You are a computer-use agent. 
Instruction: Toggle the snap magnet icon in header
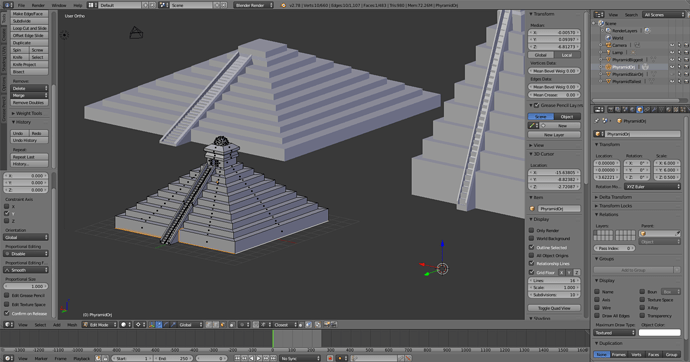click(256, 325)
